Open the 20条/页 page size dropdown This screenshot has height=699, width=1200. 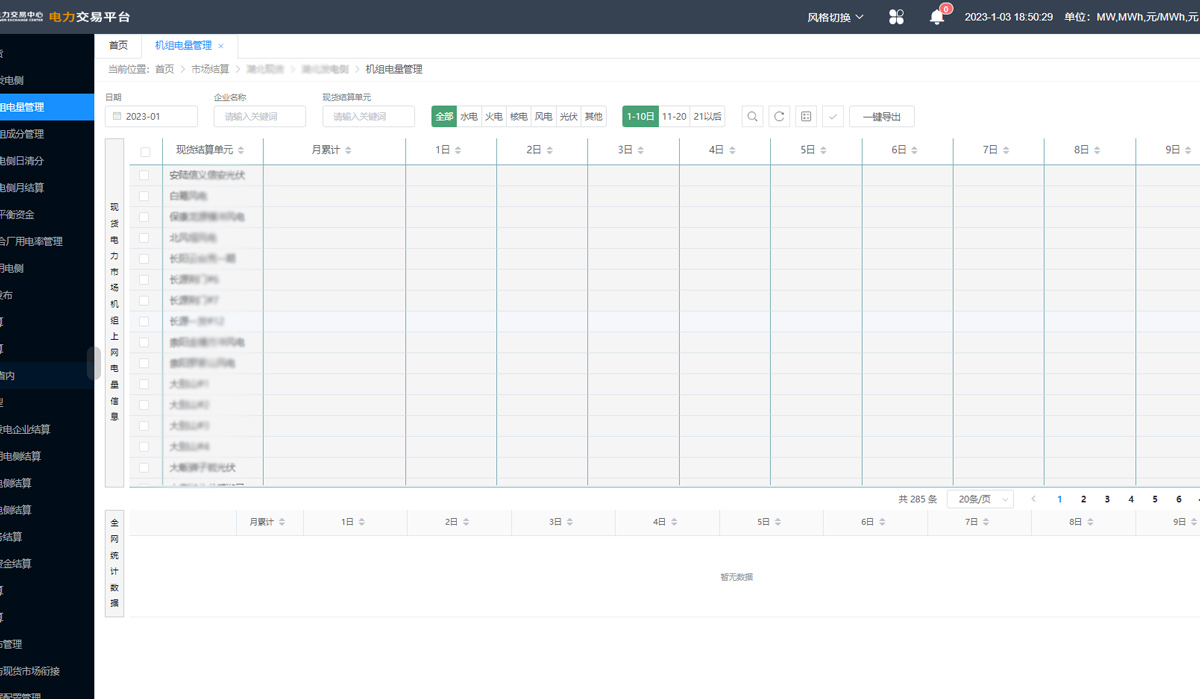980,499
